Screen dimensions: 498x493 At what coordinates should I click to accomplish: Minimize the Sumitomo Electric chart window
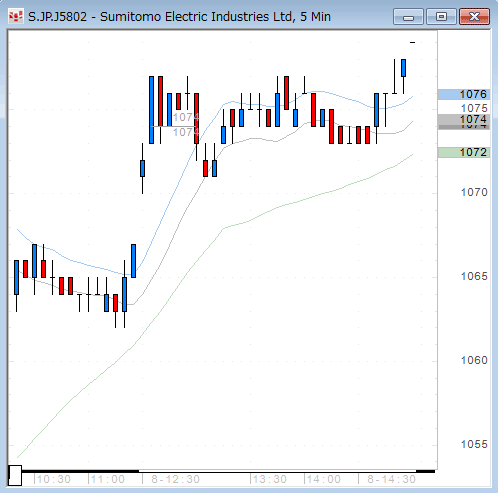click(408, 17)
